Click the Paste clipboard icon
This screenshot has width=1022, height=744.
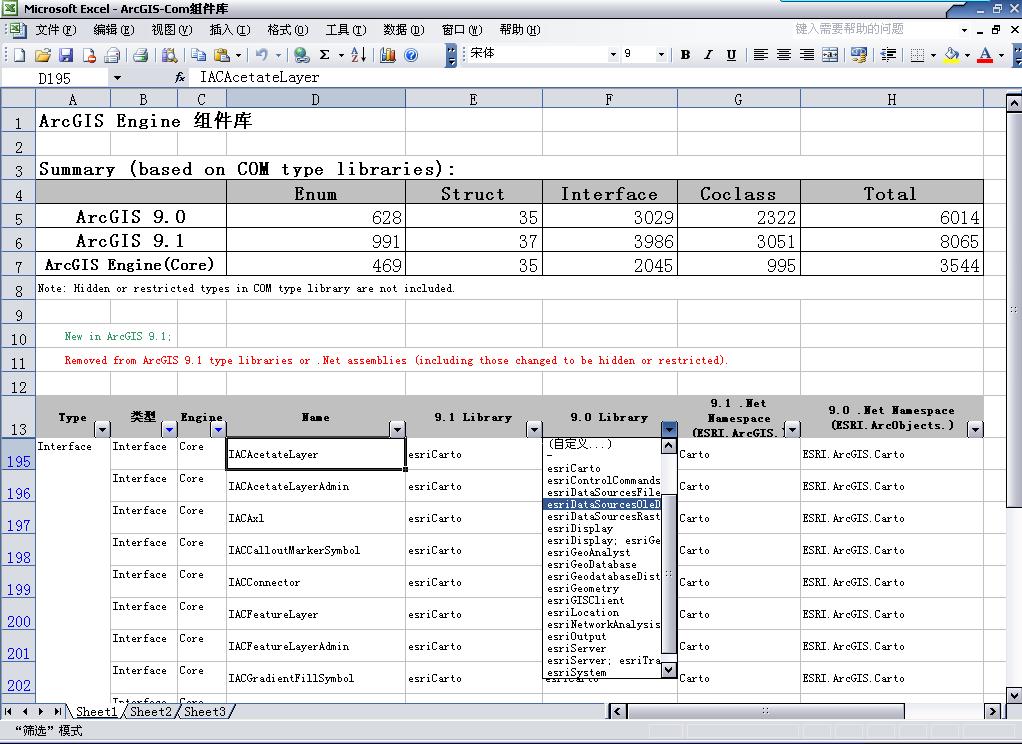point(222,55)
